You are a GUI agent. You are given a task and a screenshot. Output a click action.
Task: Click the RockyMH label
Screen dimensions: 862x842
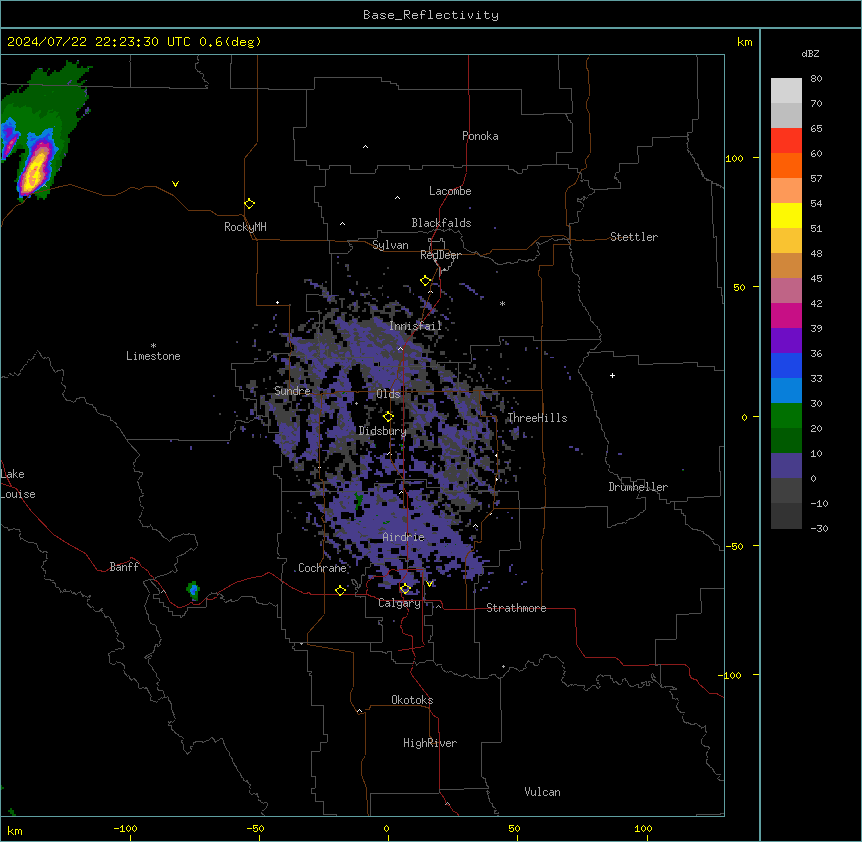pos(245,227)
